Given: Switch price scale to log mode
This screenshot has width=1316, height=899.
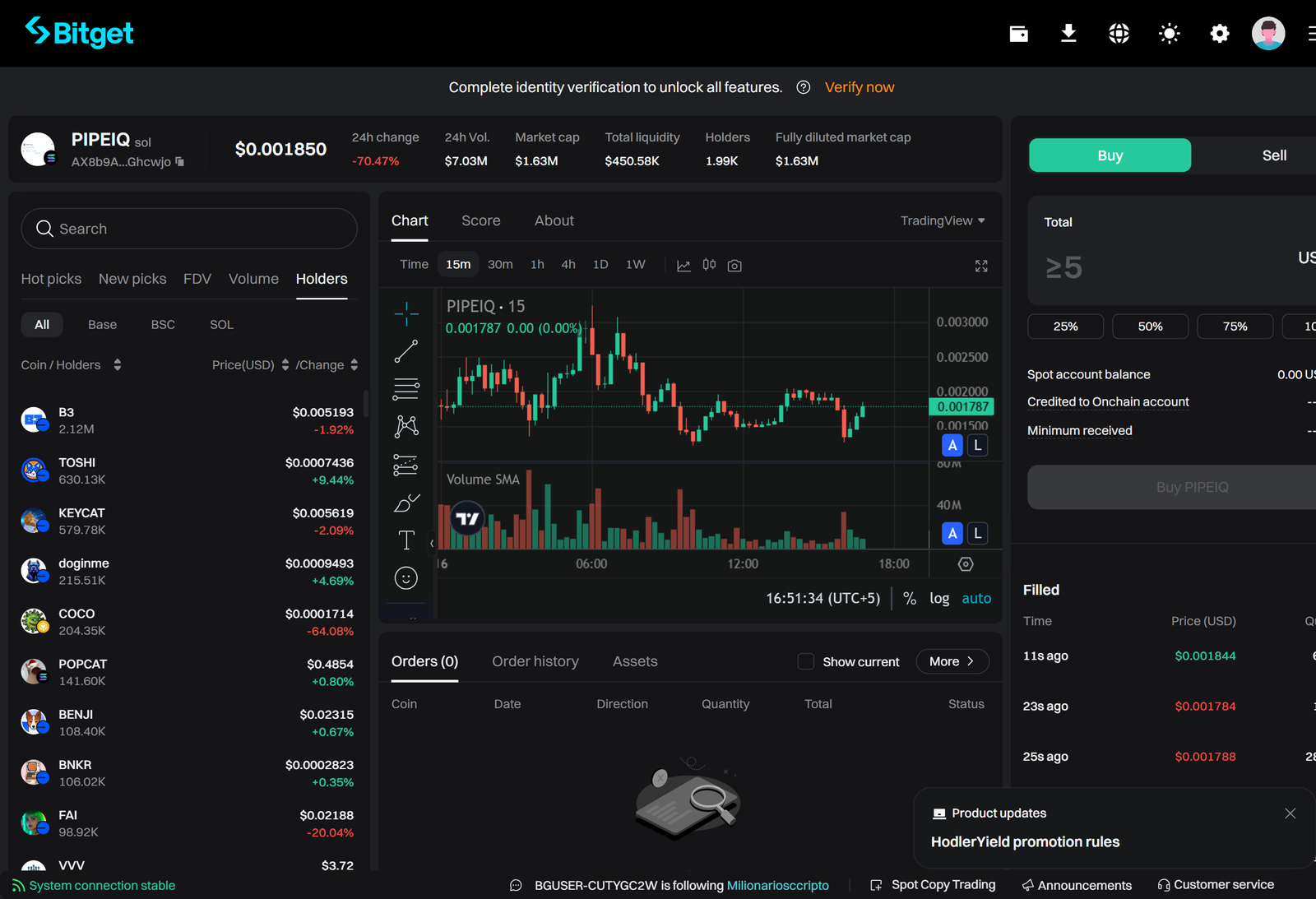Looking at the screenshot, I should 939,598.
